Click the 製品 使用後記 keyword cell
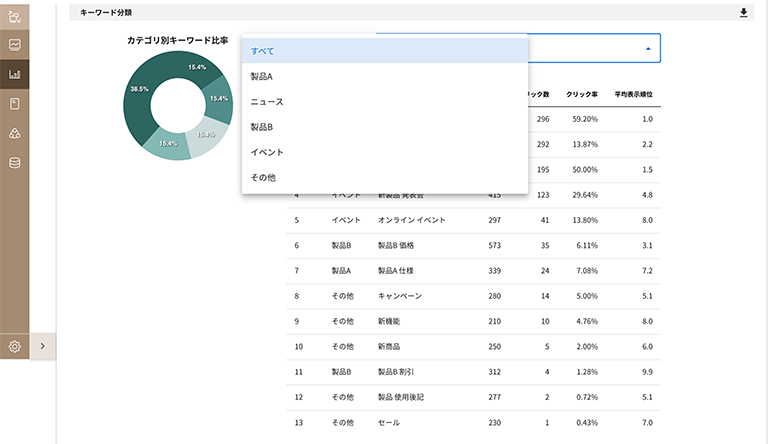 tap(401, 397)
